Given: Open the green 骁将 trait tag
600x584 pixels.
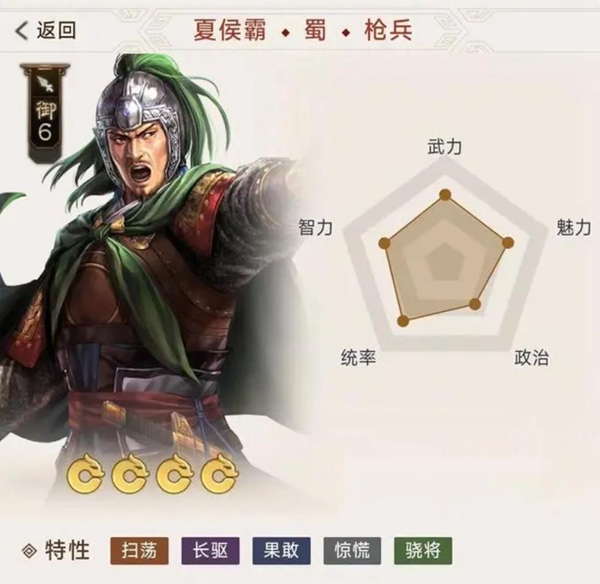Looking at the screenshot, I should click(423, 551).
